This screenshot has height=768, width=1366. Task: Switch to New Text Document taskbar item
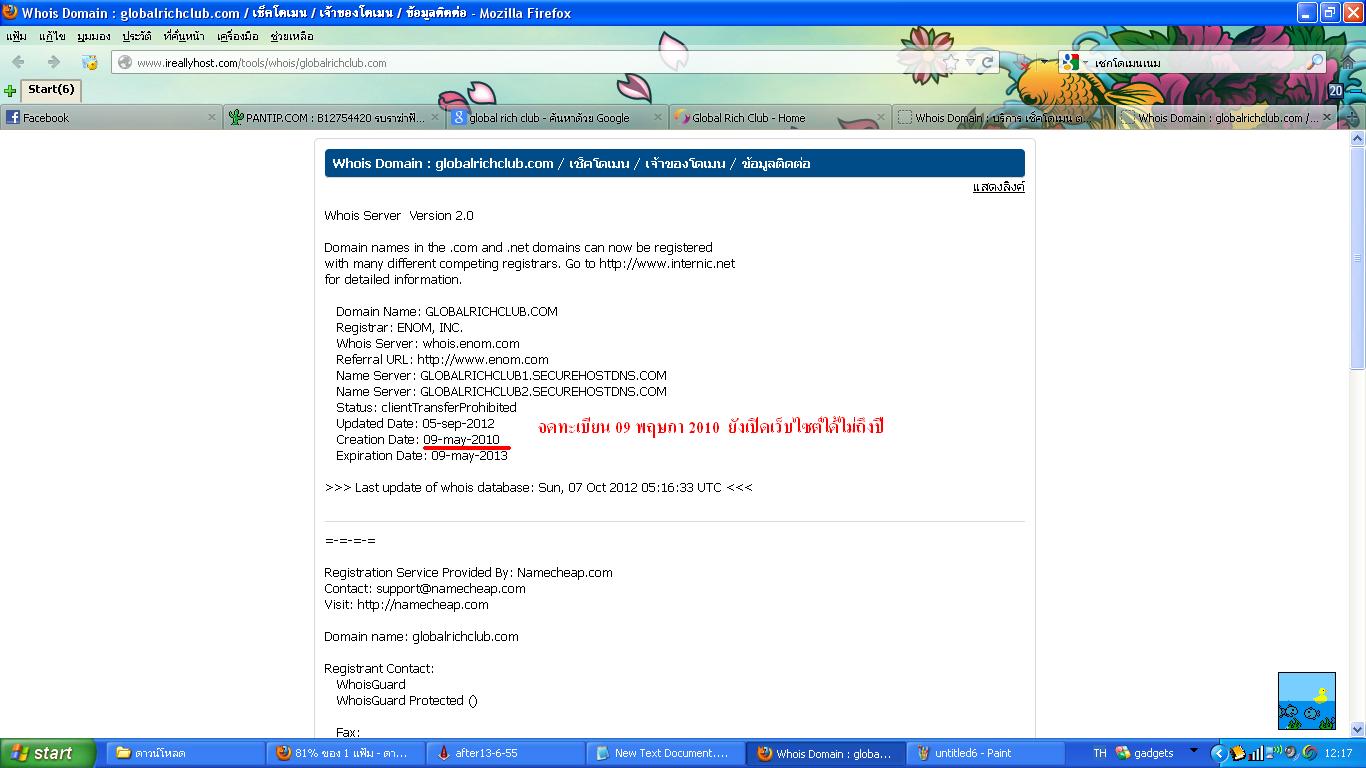(x=665, y=753)
